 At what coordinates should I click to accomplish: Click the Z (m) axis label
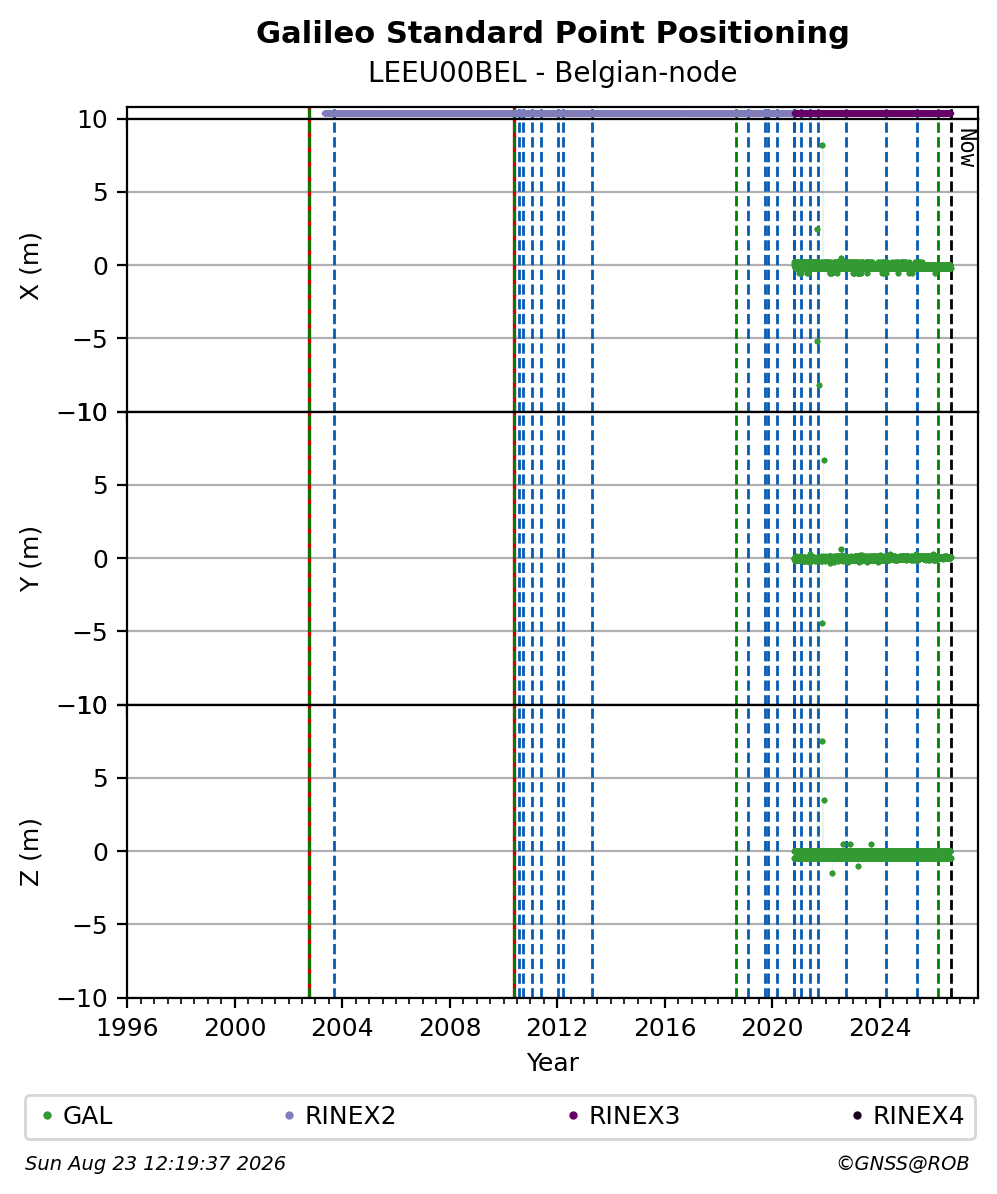(x=30, y=852)
